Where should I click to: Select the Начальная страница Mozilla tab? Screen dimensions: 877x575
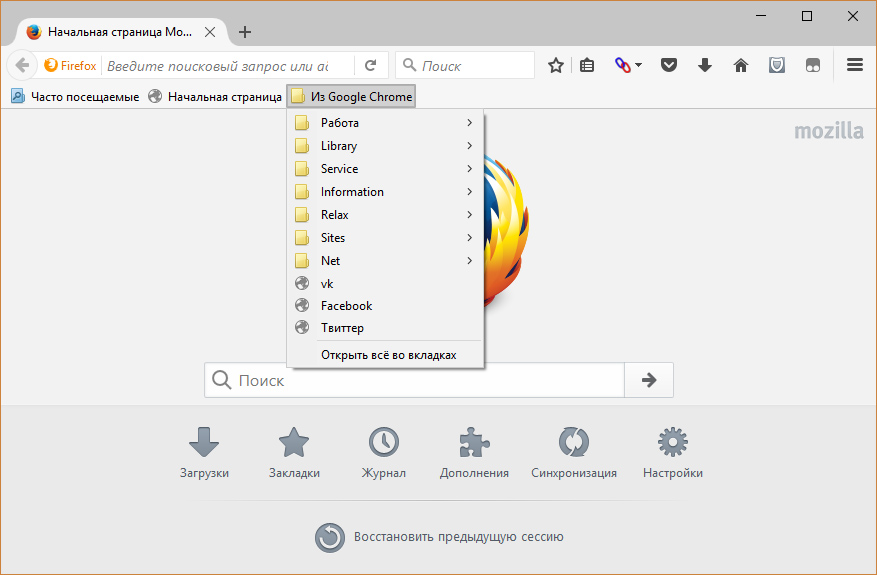coord(120,32)
